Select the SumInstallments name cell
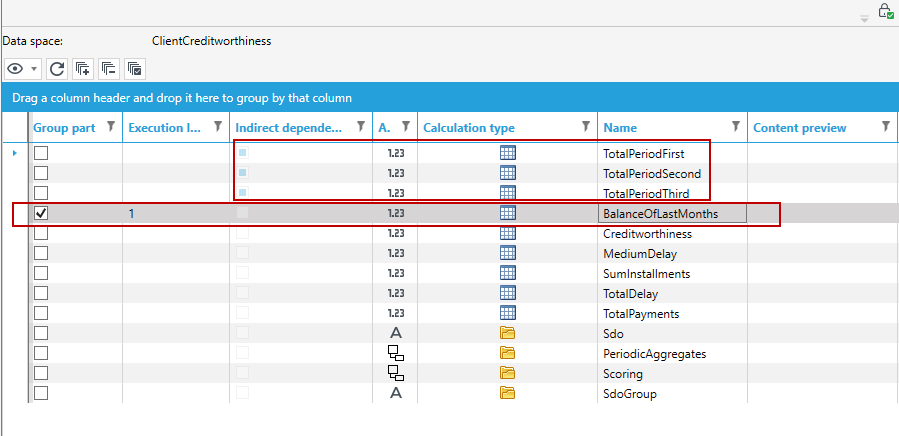The height and width of the screenshot is (436, 899). pos(672,274)
